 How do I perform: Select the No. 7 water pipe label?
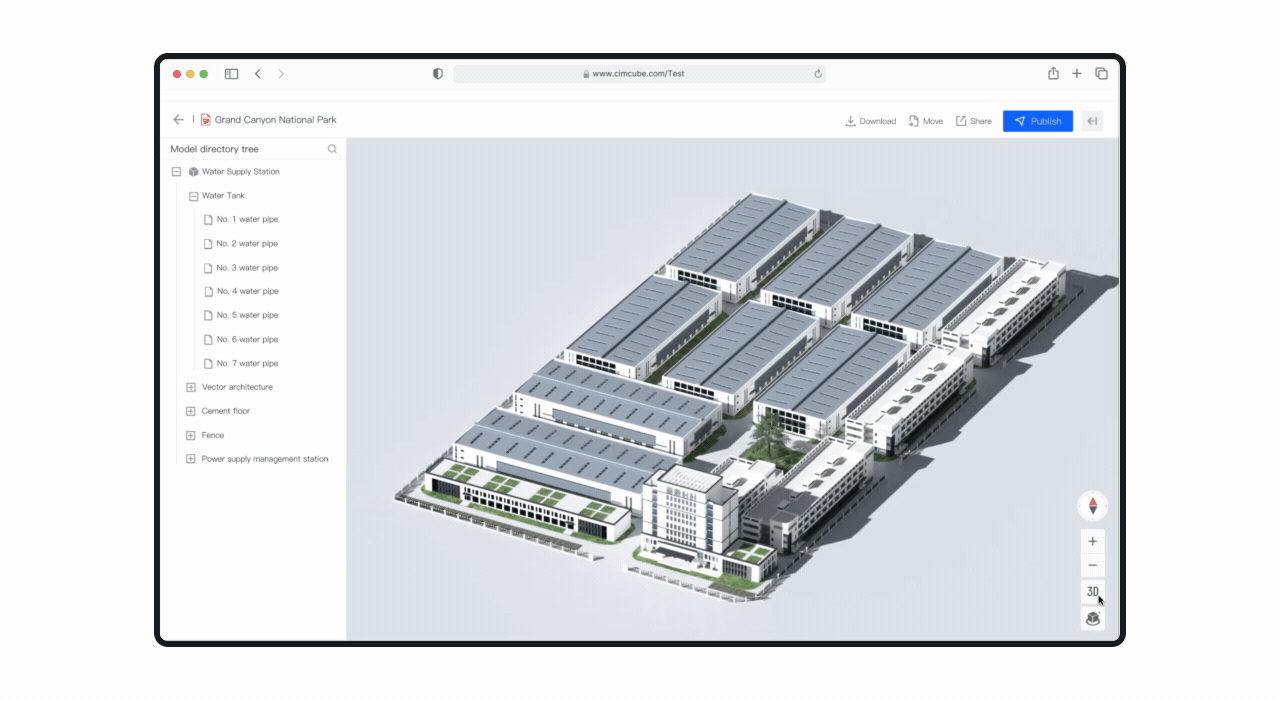(247, 363)
